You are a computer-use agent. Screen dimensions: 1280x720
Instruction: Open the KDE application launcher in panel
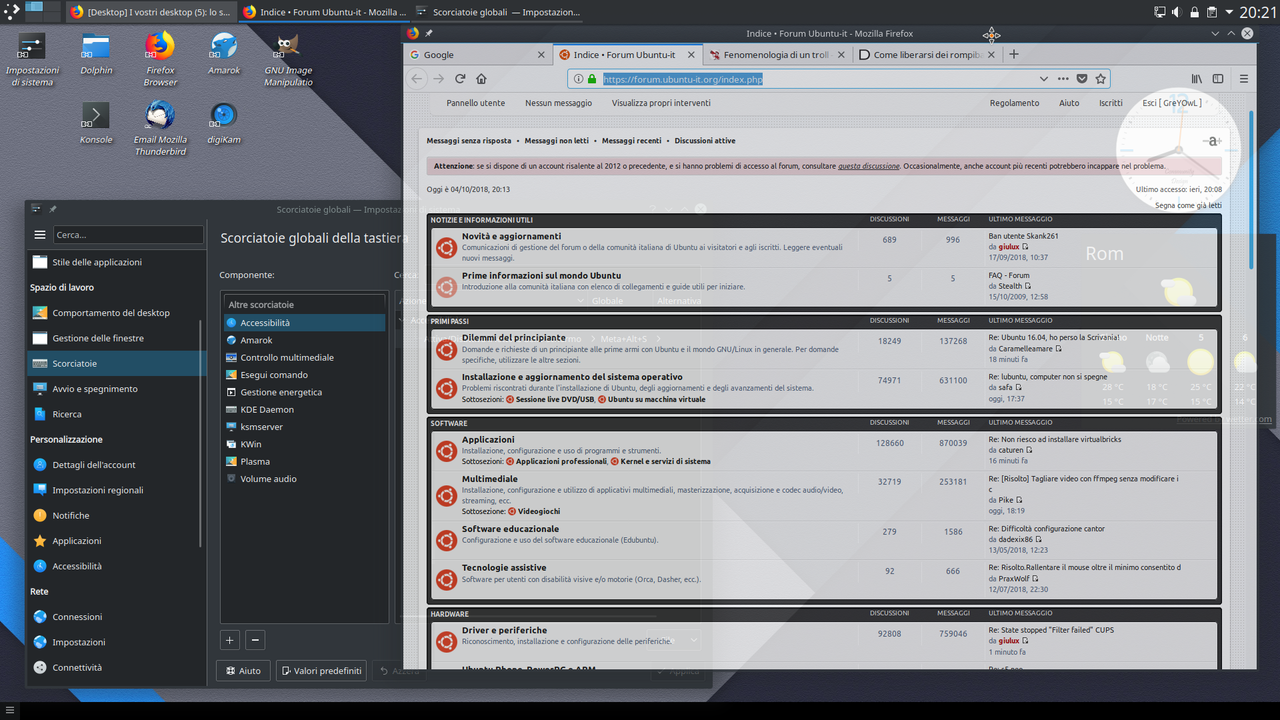[x=11, y=12]
